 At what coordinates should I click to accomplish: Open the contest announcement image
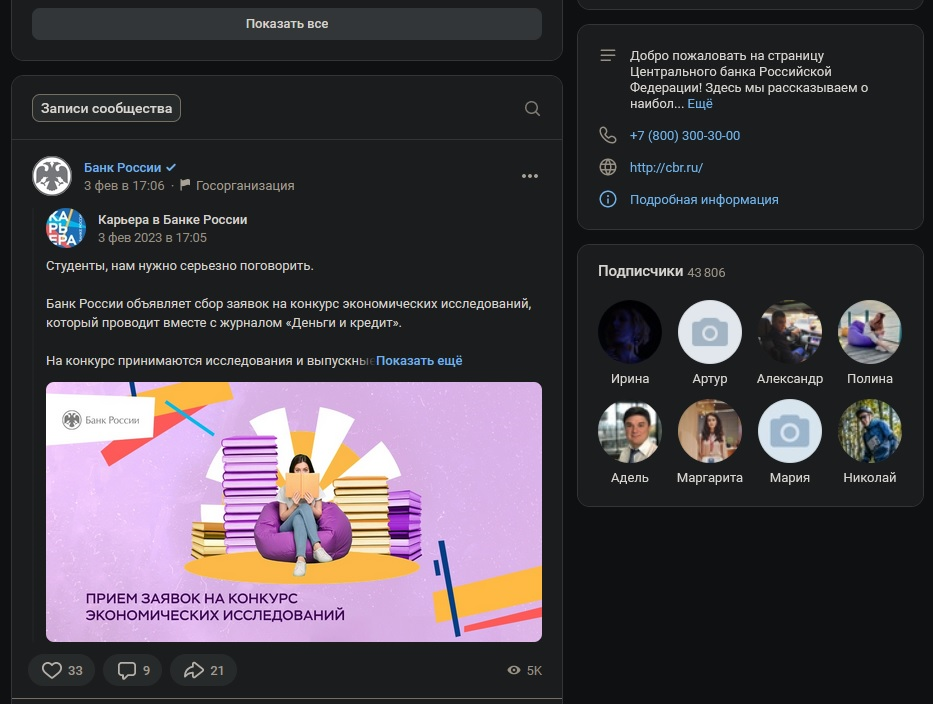(294, 512)
